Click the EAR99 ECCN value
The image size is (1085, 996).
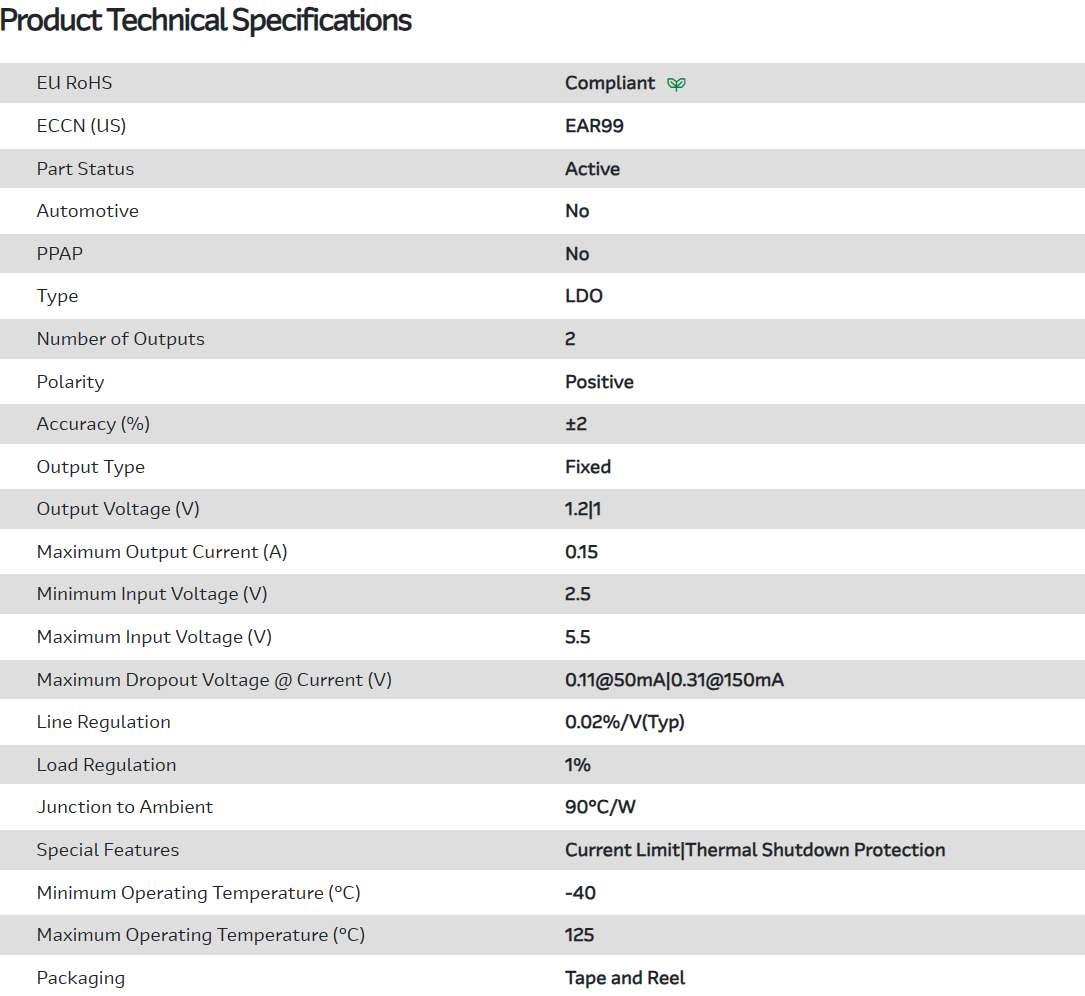(x=594, y=126)
